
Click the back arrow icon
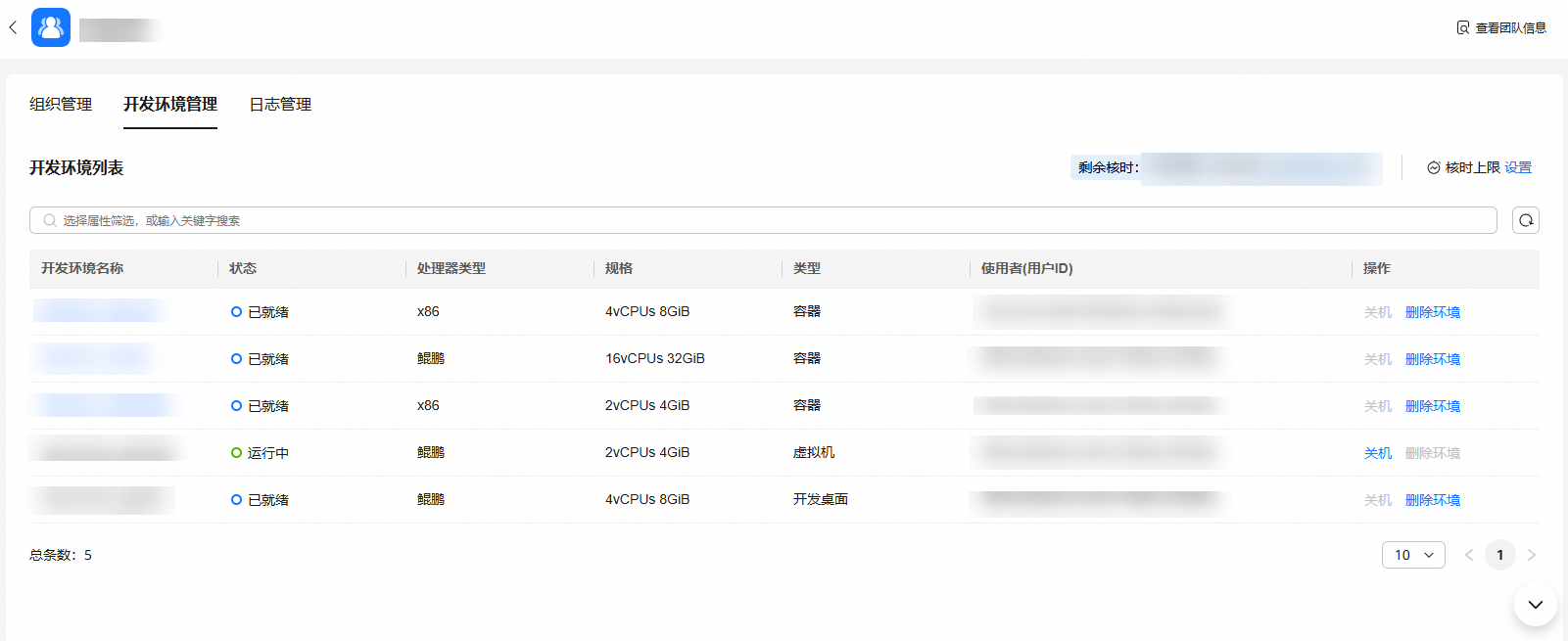pyautogui.click(x=13, y=27)
